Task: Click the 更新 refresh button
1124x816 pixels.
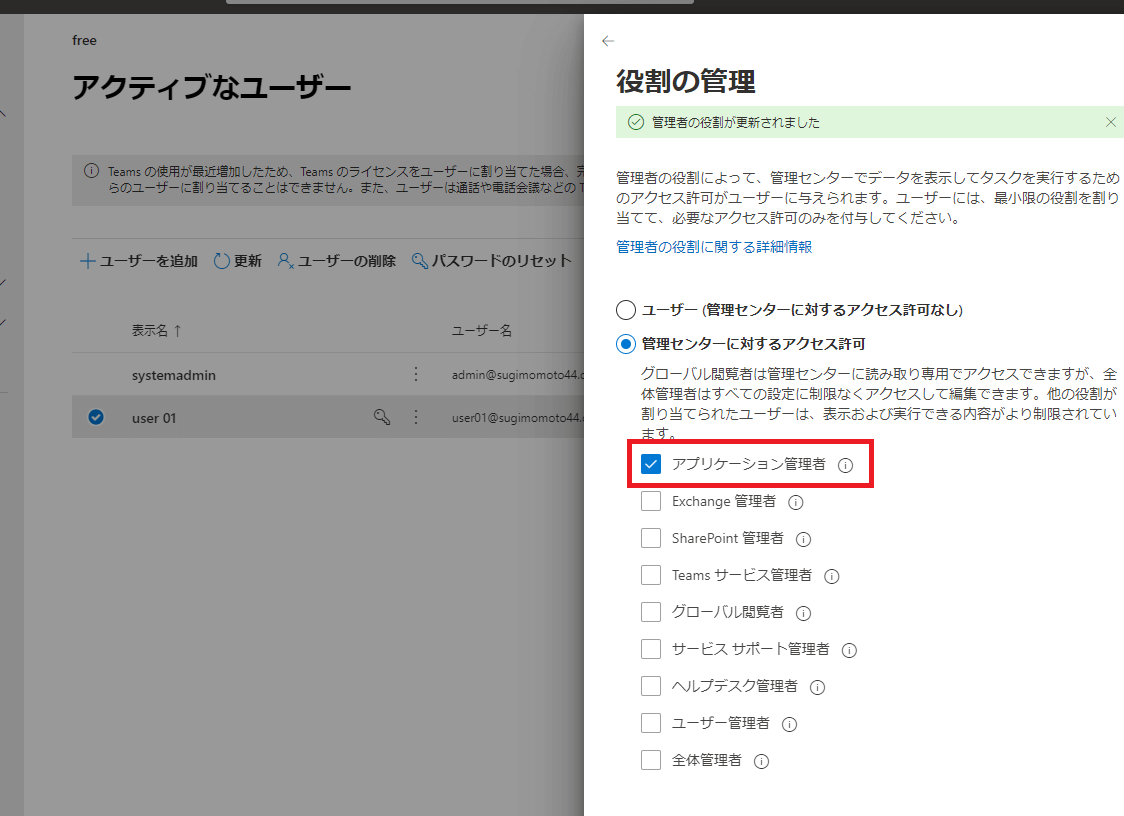Action: coord(237,261)
